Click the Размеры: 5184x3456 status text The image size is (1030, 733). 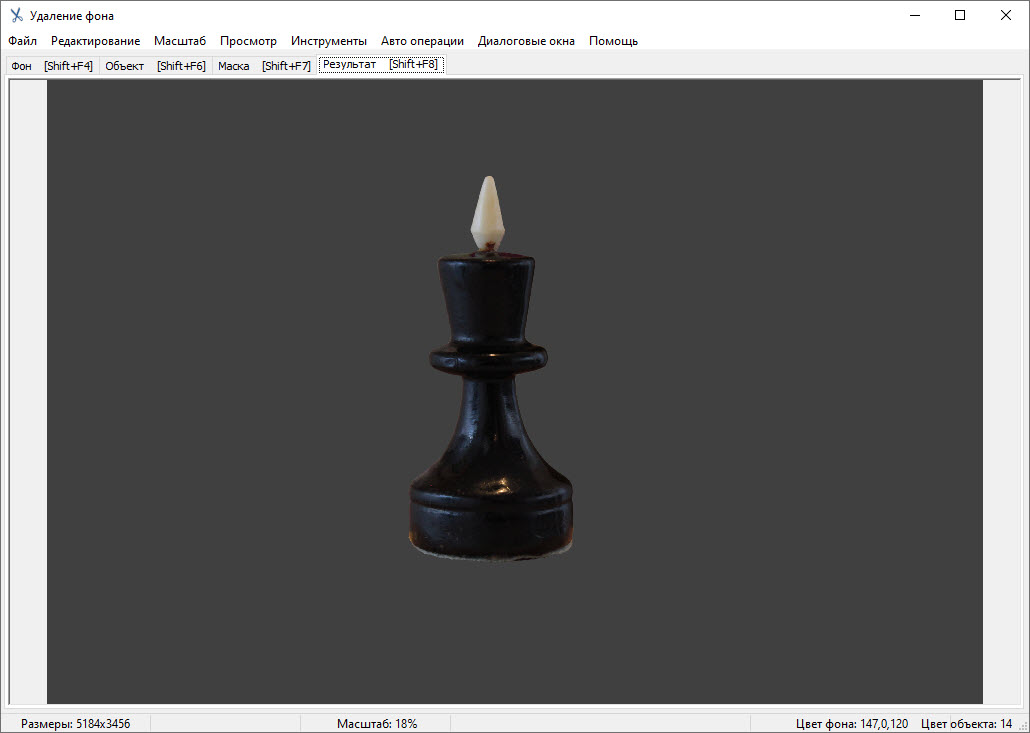click(76, 724)
